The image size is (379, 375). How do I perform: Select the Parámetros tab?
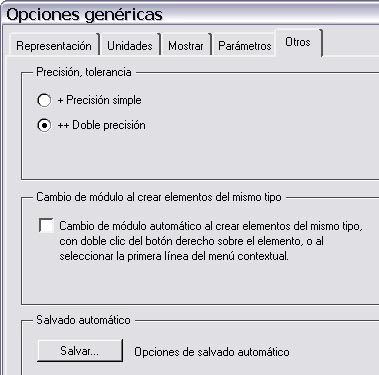click(245, 46)
